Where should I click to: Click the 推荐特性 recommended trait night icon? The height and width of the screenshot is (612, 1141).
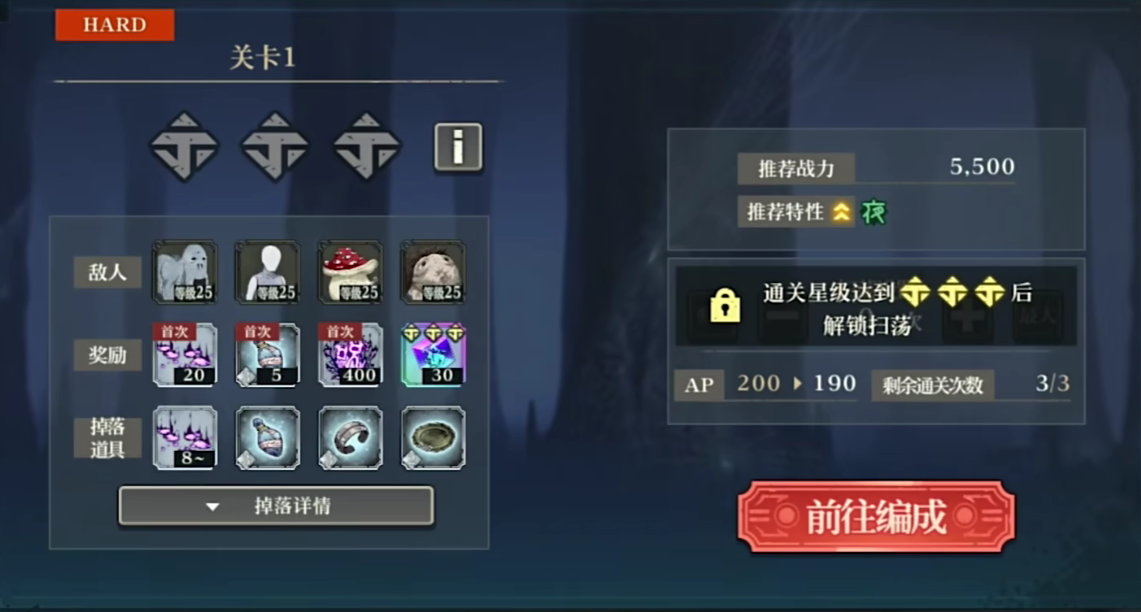[x=874, y=212]
